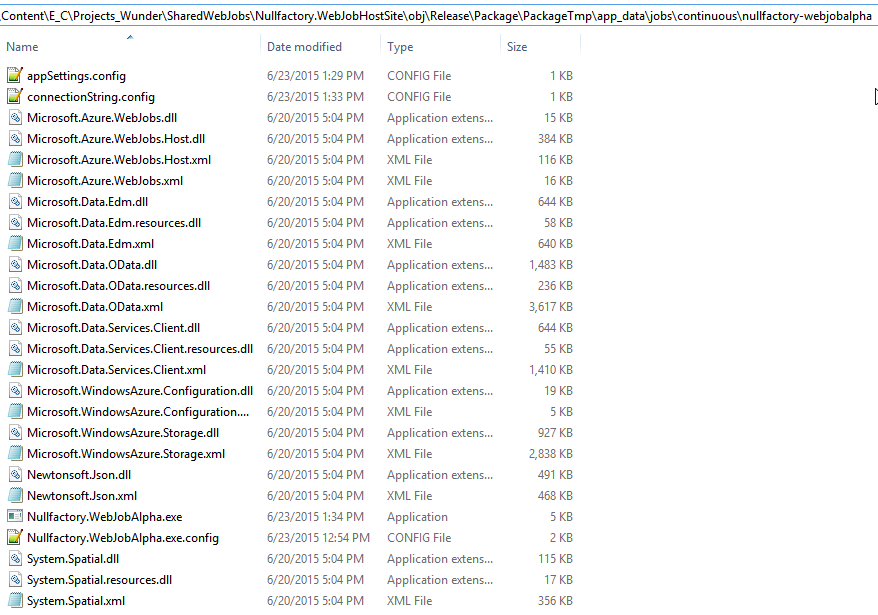The height and width of the screenshot is (615, 878).
Task: Click the Nullfactory.WebJobAlpha.exe application icon
Action: click(x=15, y=516)
